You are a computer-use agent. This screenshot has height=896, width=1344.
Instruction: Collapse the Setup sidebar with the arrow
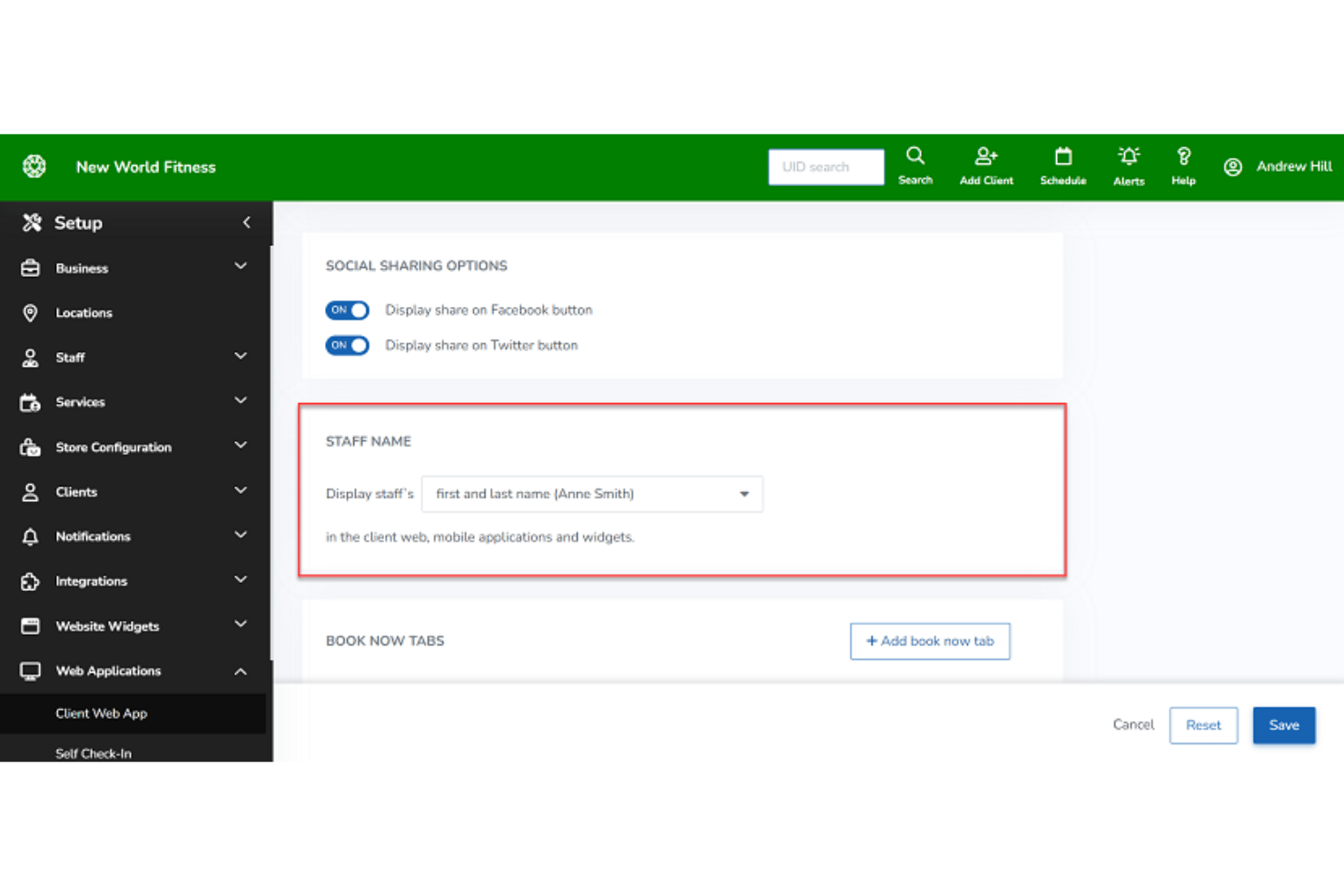click(x=246, y=222)
